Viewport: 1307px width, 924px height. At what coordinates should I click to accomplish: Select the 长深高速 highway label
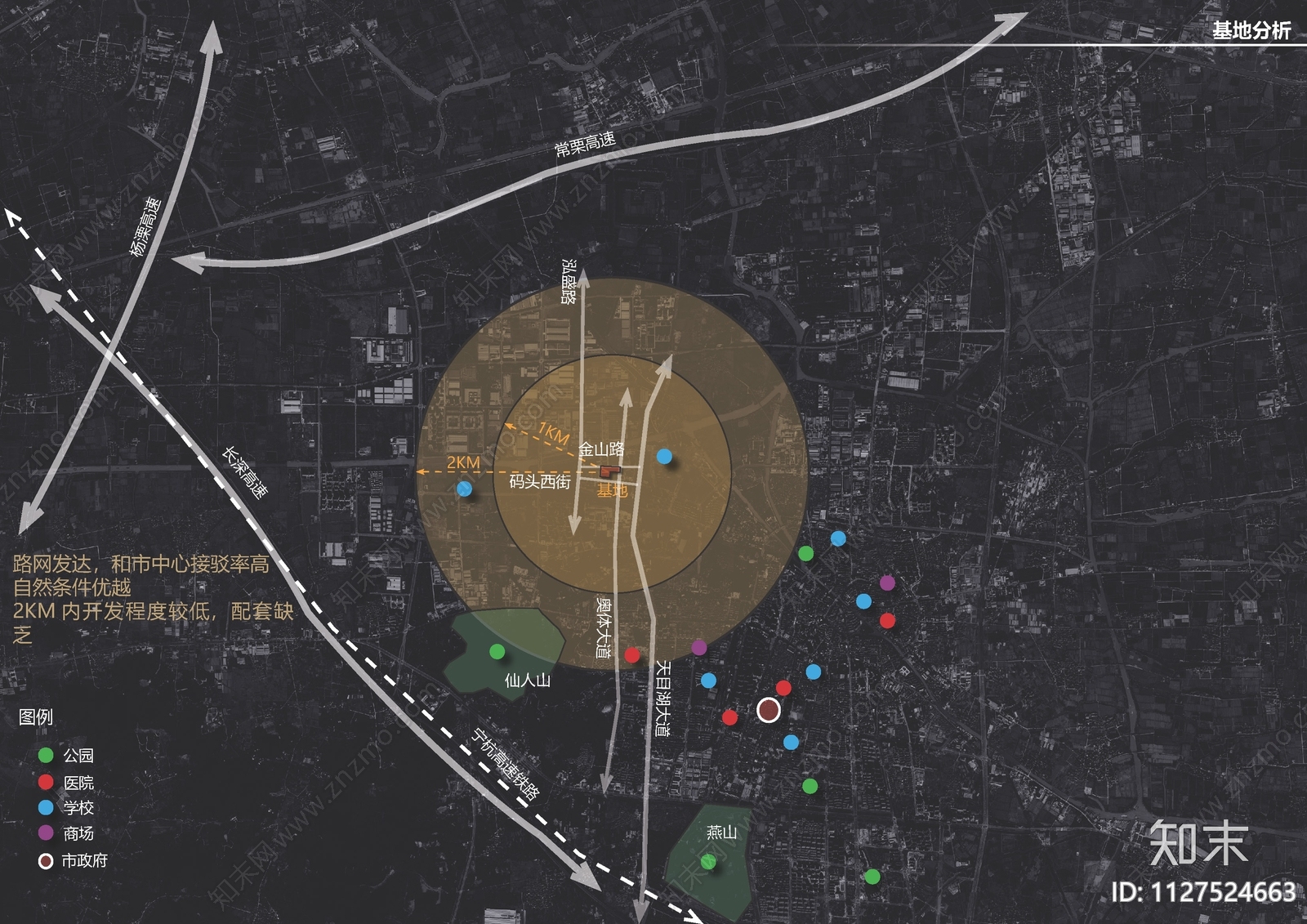(x=245, y=472)
